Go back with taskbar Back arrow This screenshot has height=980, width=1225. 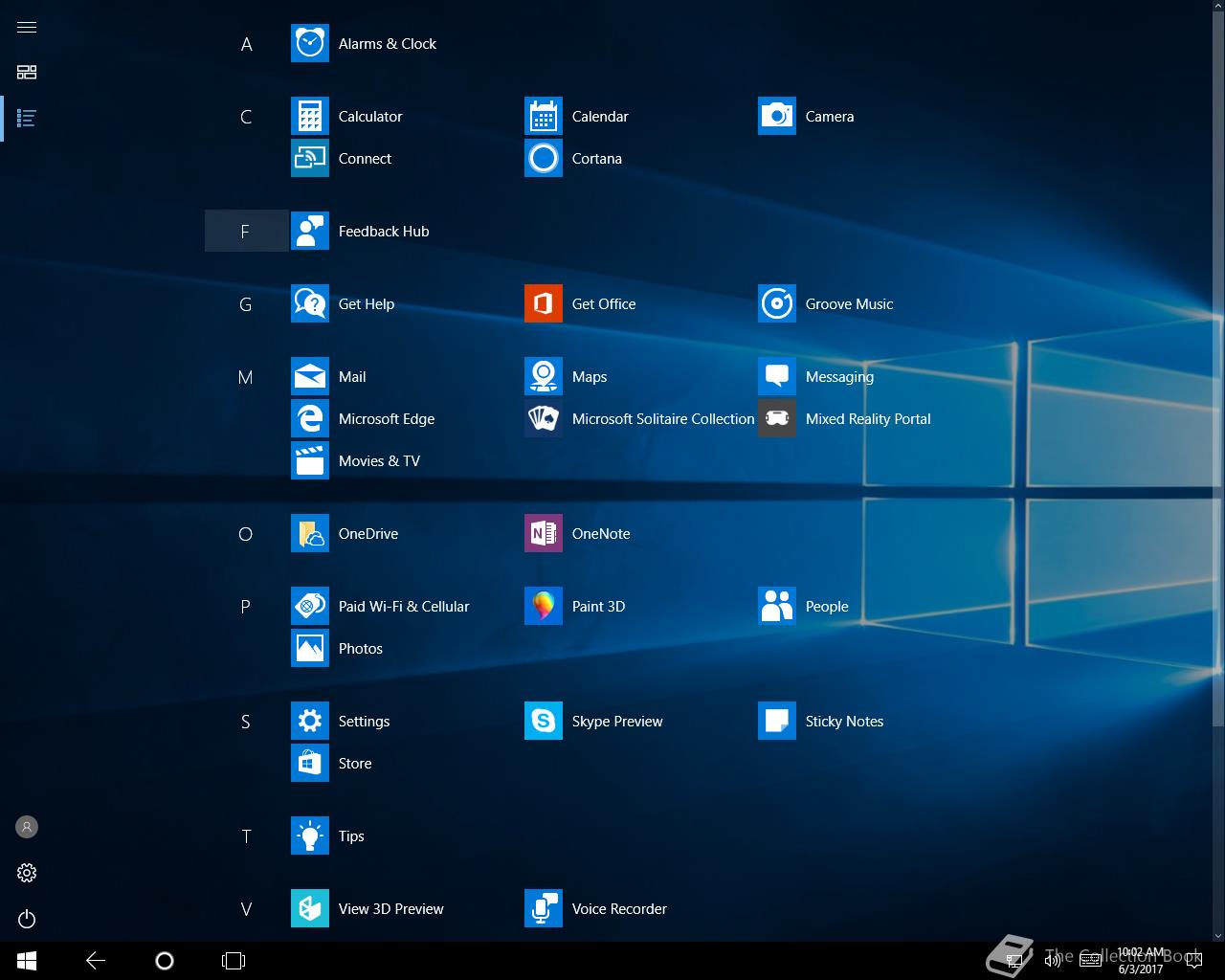click(x=96, y=961)
